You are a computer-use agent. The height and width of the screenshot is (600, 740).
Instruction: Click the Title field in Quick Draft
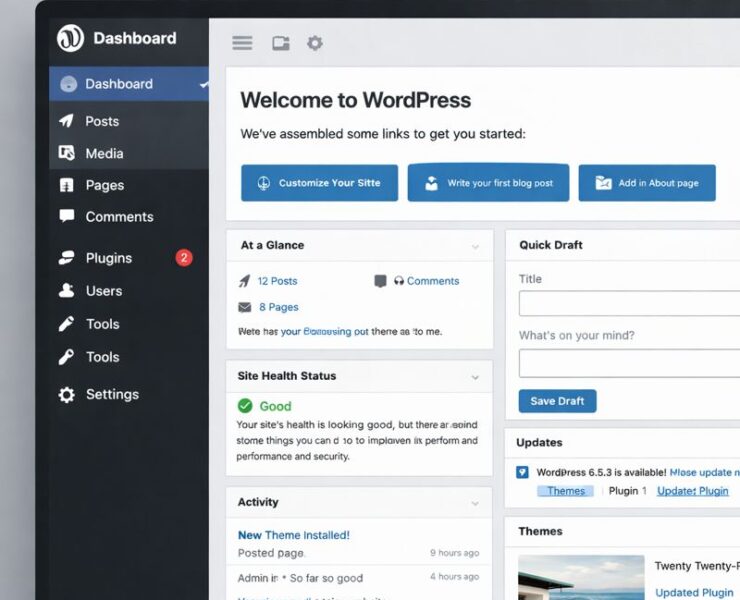point(629,304)
